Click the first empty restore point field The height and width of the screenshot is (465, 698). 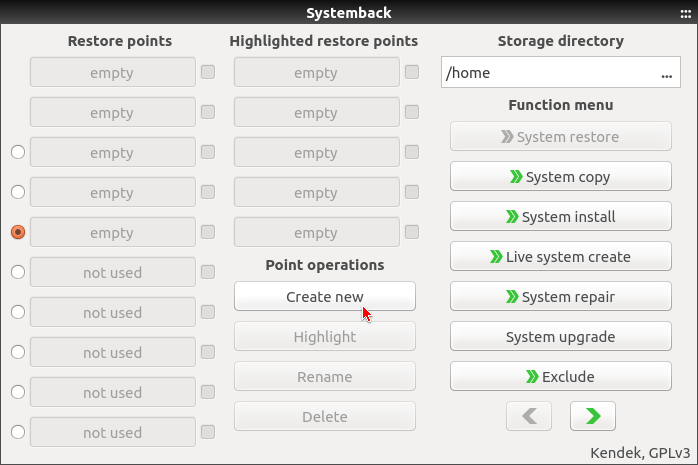click(112, 73)
